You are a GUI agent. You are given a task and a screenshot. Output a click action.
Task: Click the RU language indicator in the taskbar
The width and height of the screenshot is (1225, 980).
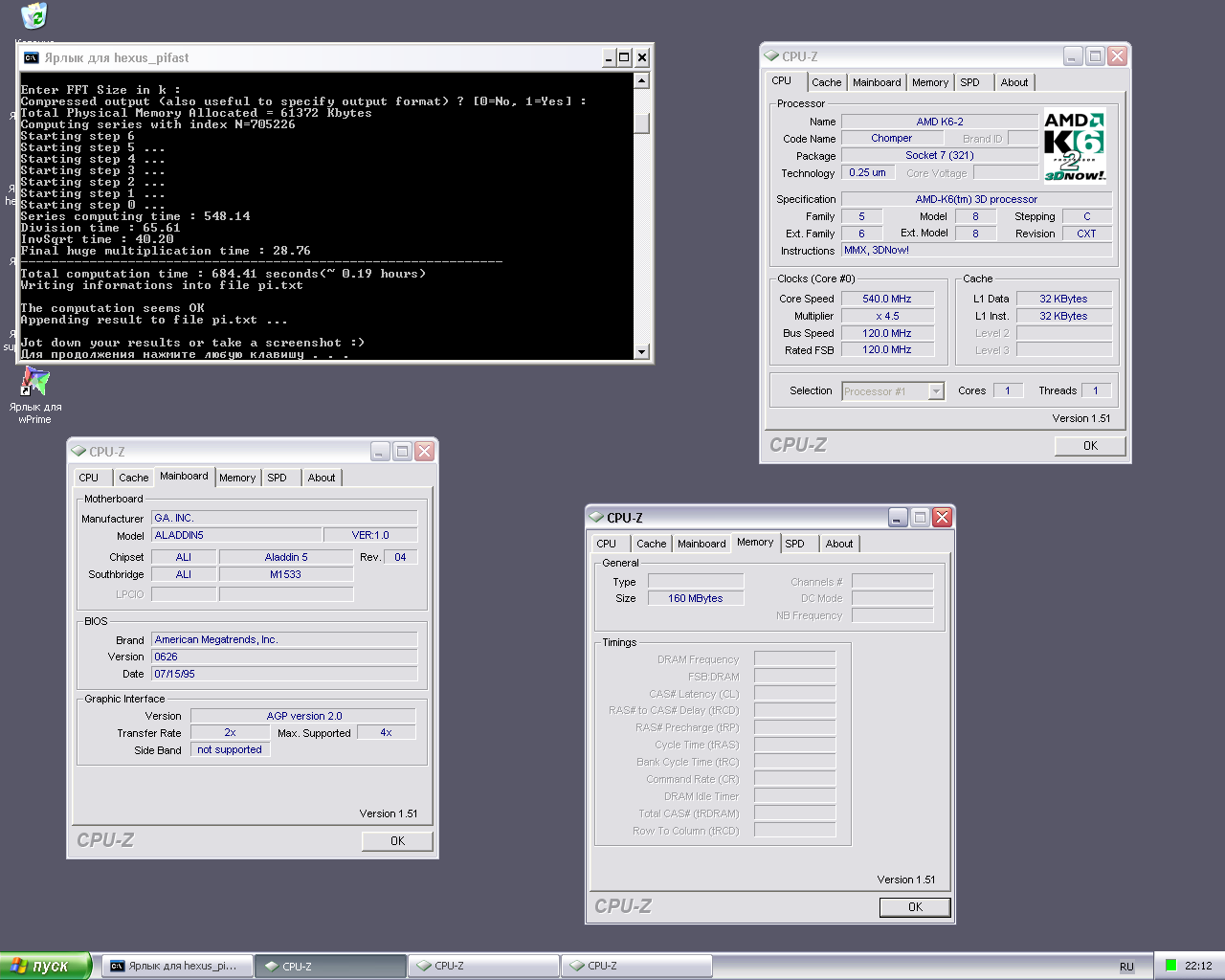1126,967
